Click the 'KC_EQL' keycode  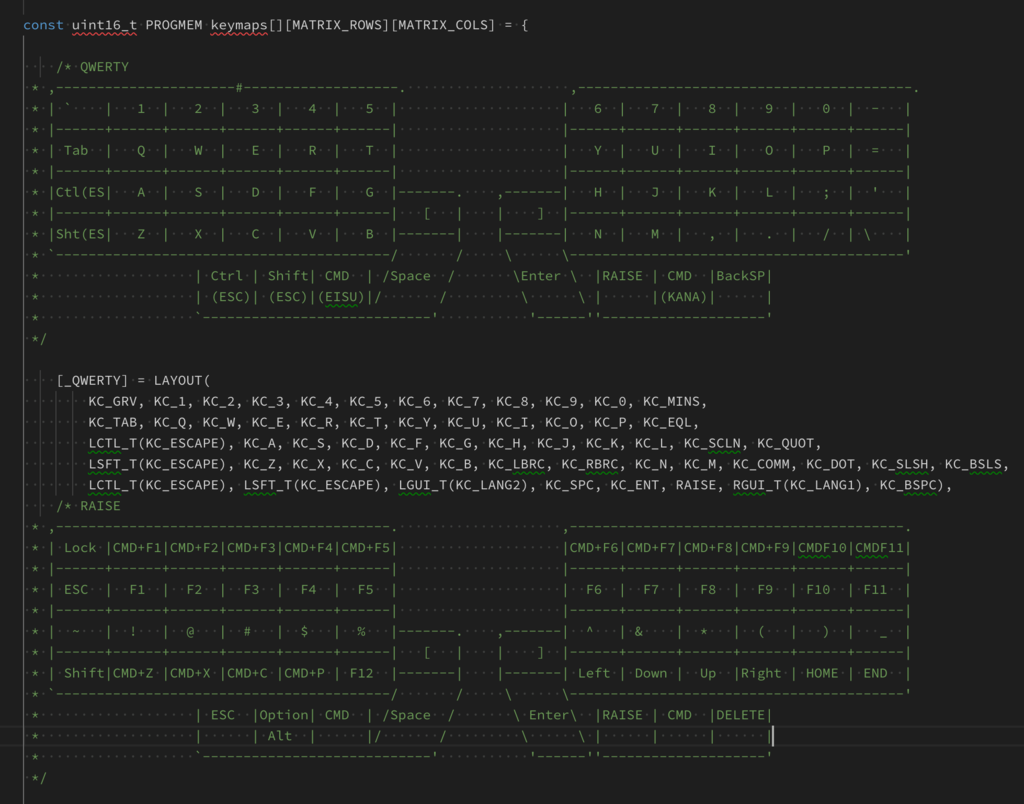click(x=667, y=422)
